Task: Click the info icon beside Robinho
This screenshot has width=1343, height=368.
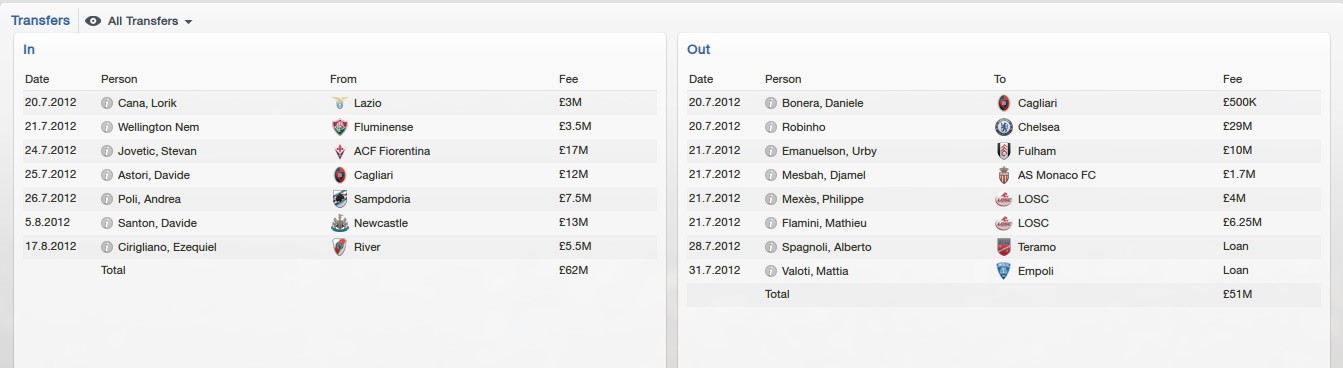Action: 771,127
